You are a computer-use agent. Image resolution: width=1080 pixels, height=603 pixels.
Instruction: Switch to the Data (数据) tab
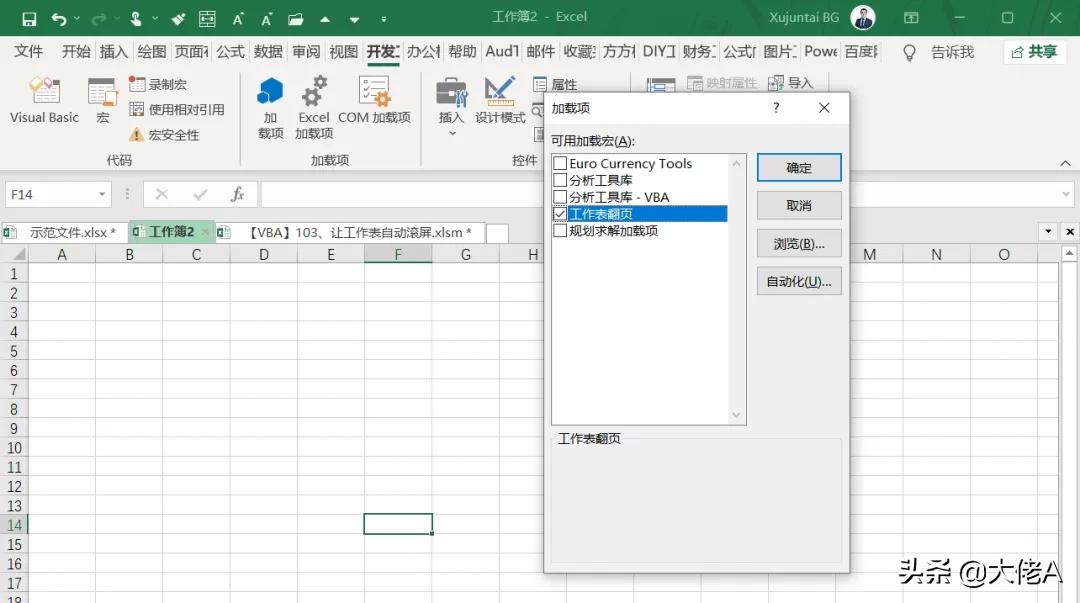(x=268, y=52)
